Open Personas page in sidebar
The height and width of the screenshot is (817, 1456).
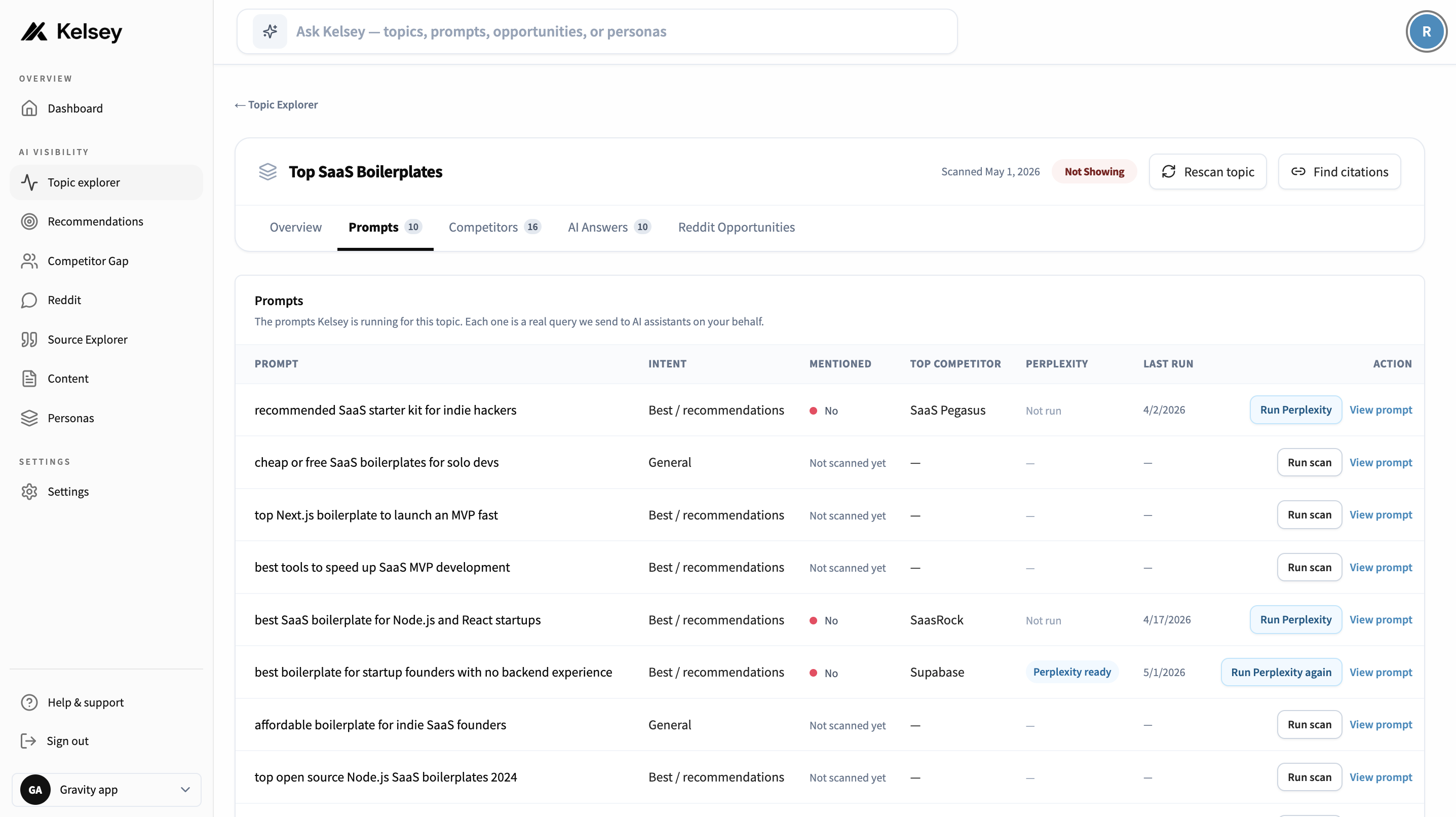click(x=106, y=418)
